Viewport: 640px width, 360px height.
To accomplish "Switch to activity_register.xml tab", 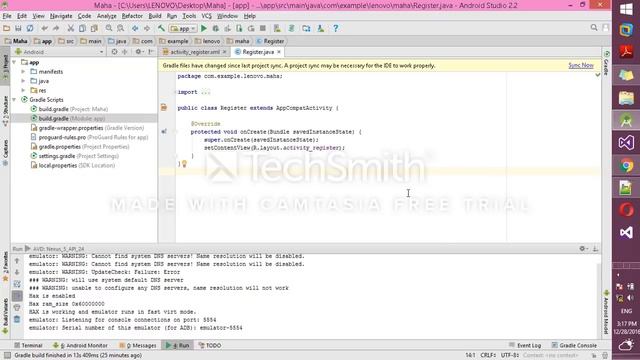I will [194, 52].
